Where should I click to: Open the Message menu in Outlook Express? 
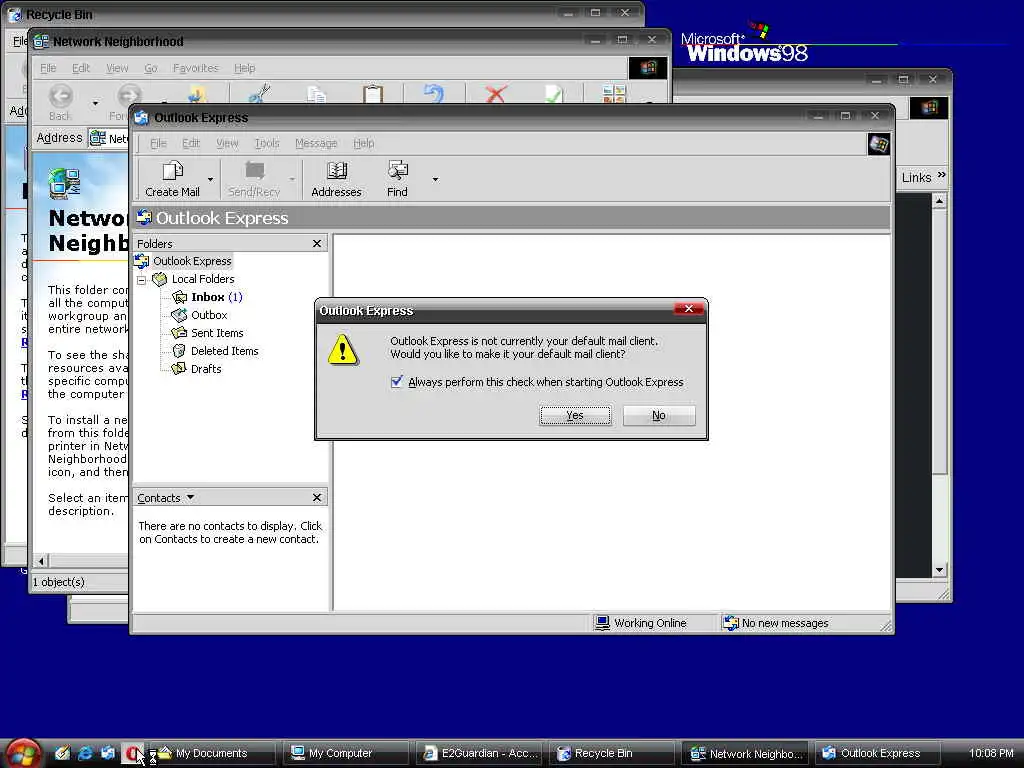coord(316,143)
